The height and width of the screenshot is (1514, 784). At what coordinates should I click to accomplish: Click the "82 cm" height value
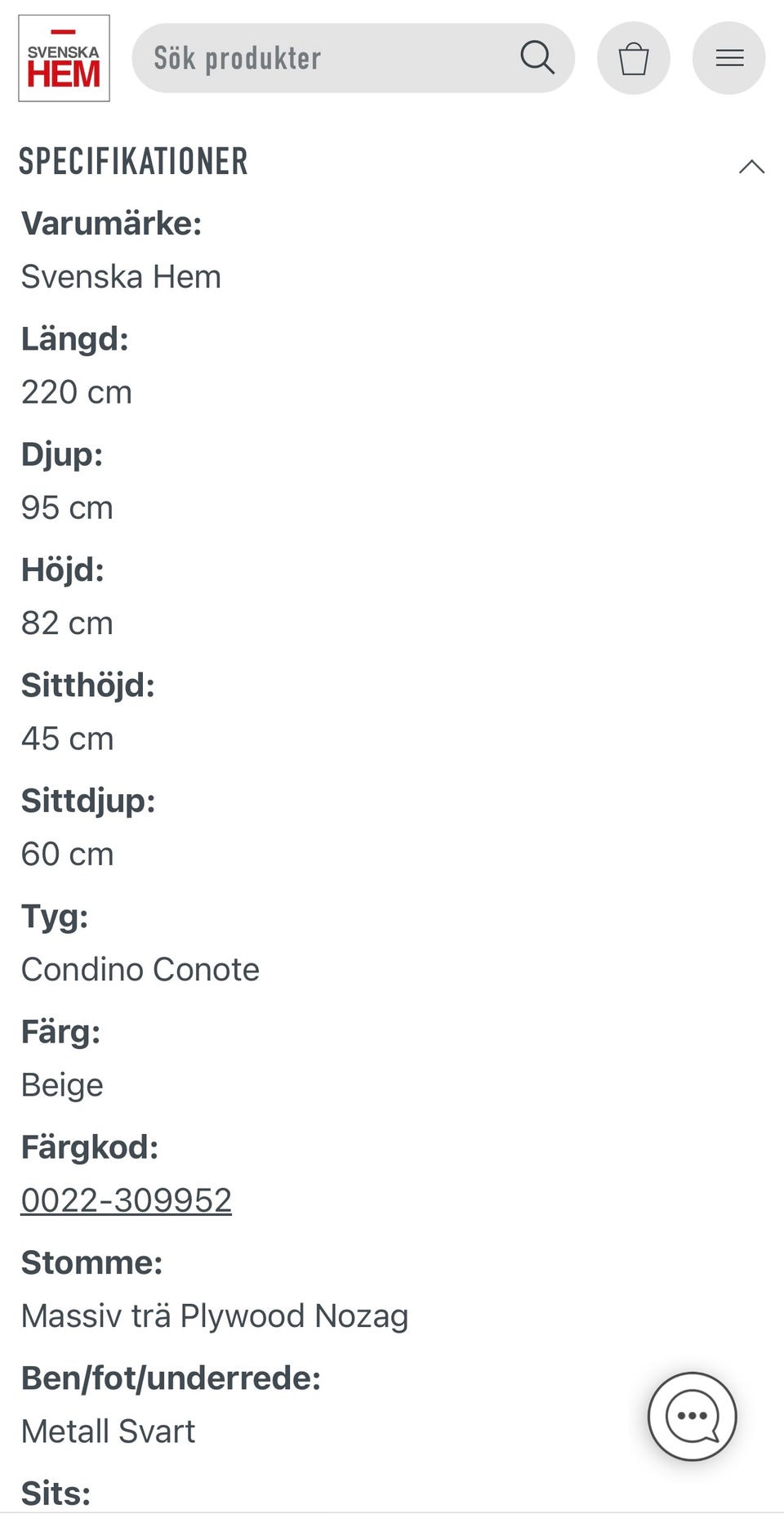(x=67, y=623)
